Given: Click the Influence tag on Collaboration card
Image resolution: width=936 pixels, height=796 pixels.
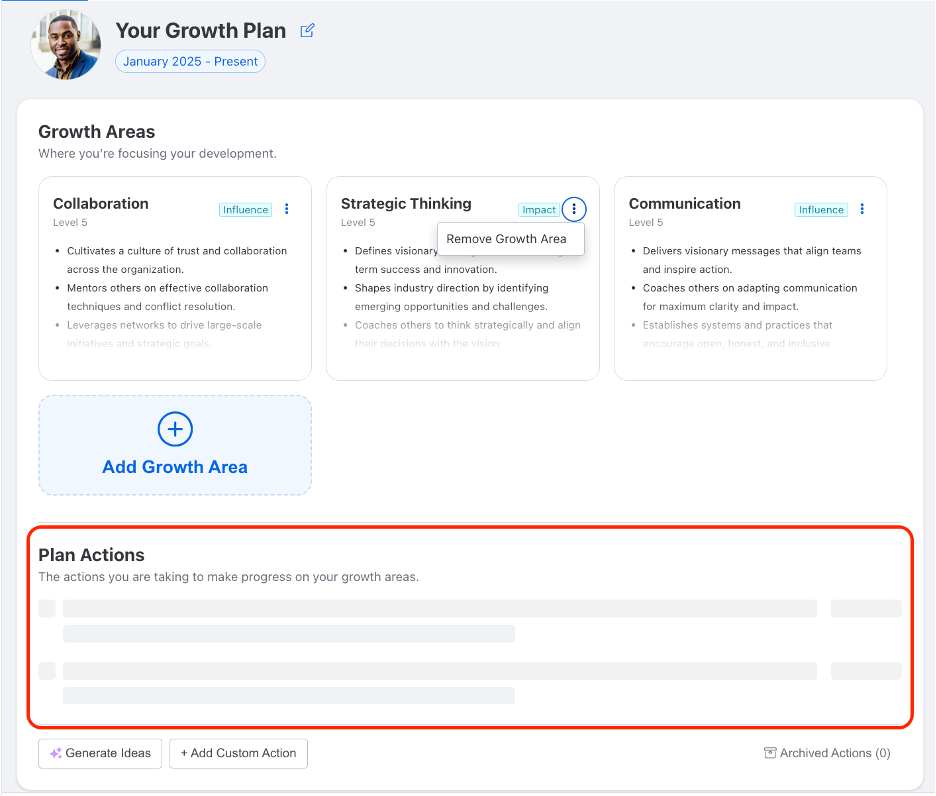Looking at the screenshot, I should point(245,210).
